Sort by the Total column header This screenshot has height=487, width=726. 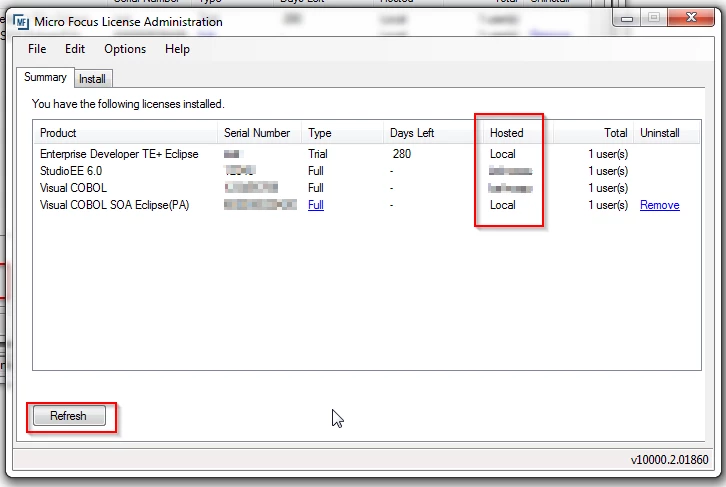594,133
